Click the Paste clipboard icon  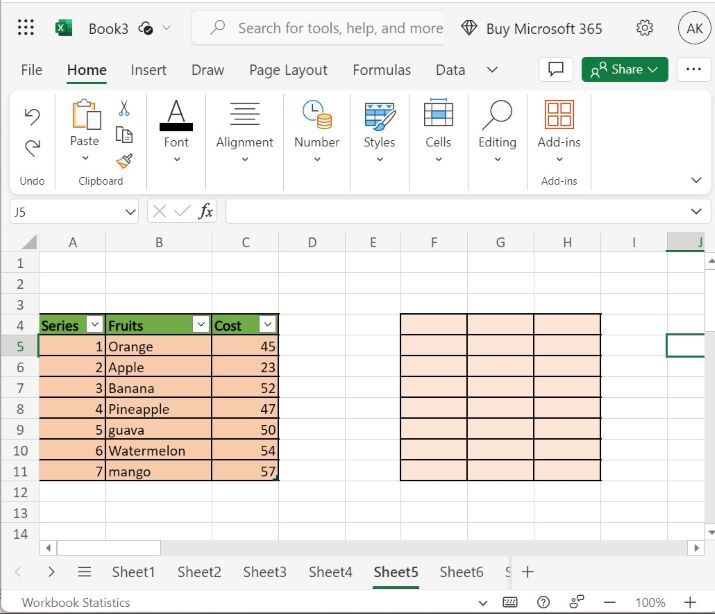tap(86, 114)
